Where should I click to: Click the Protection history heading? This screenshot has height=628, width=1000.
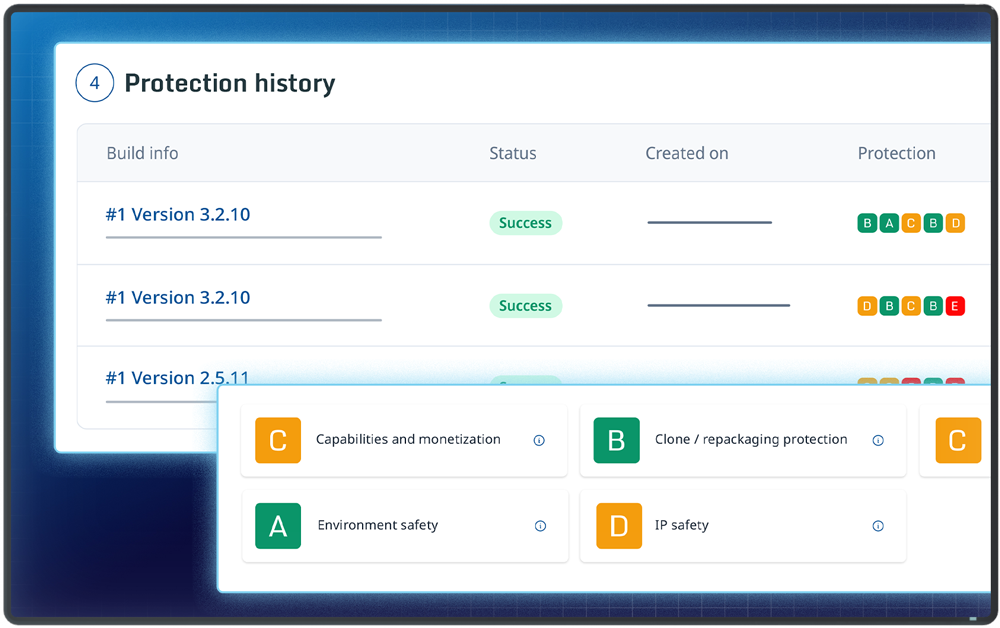point(230,83)
